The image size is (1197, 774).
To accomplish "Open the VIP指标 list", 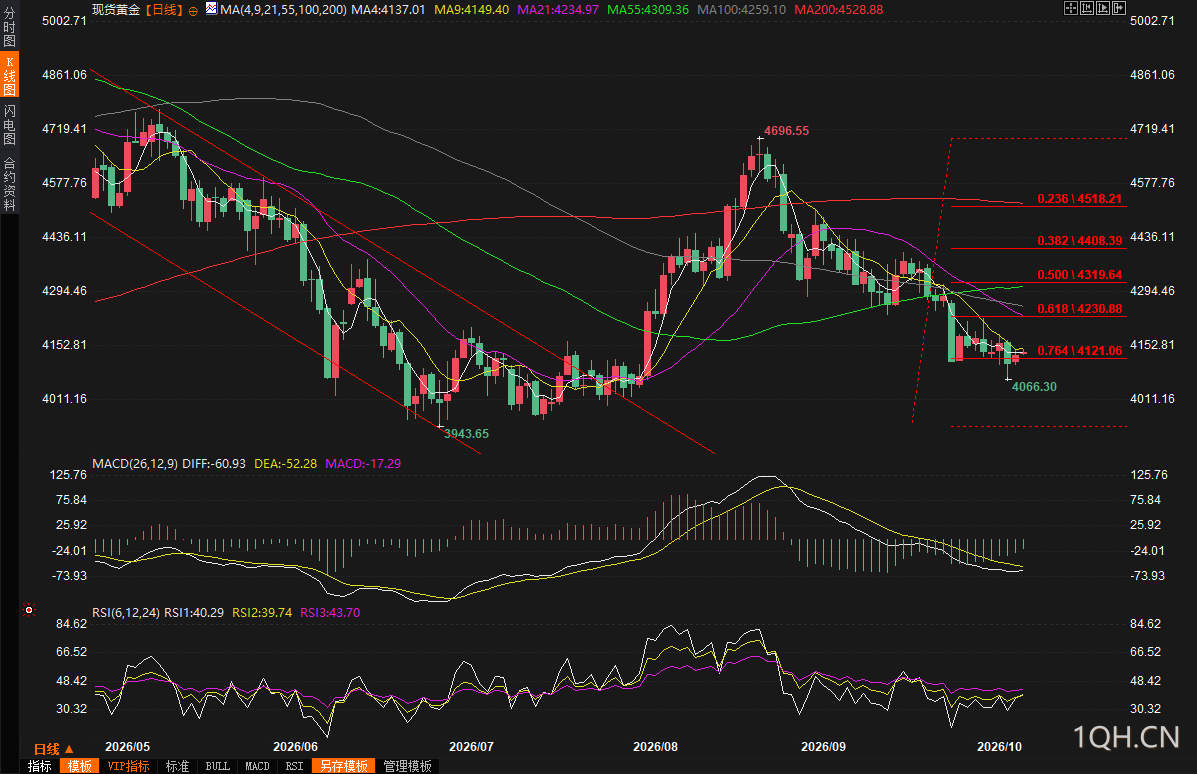I will click(128, 766).
